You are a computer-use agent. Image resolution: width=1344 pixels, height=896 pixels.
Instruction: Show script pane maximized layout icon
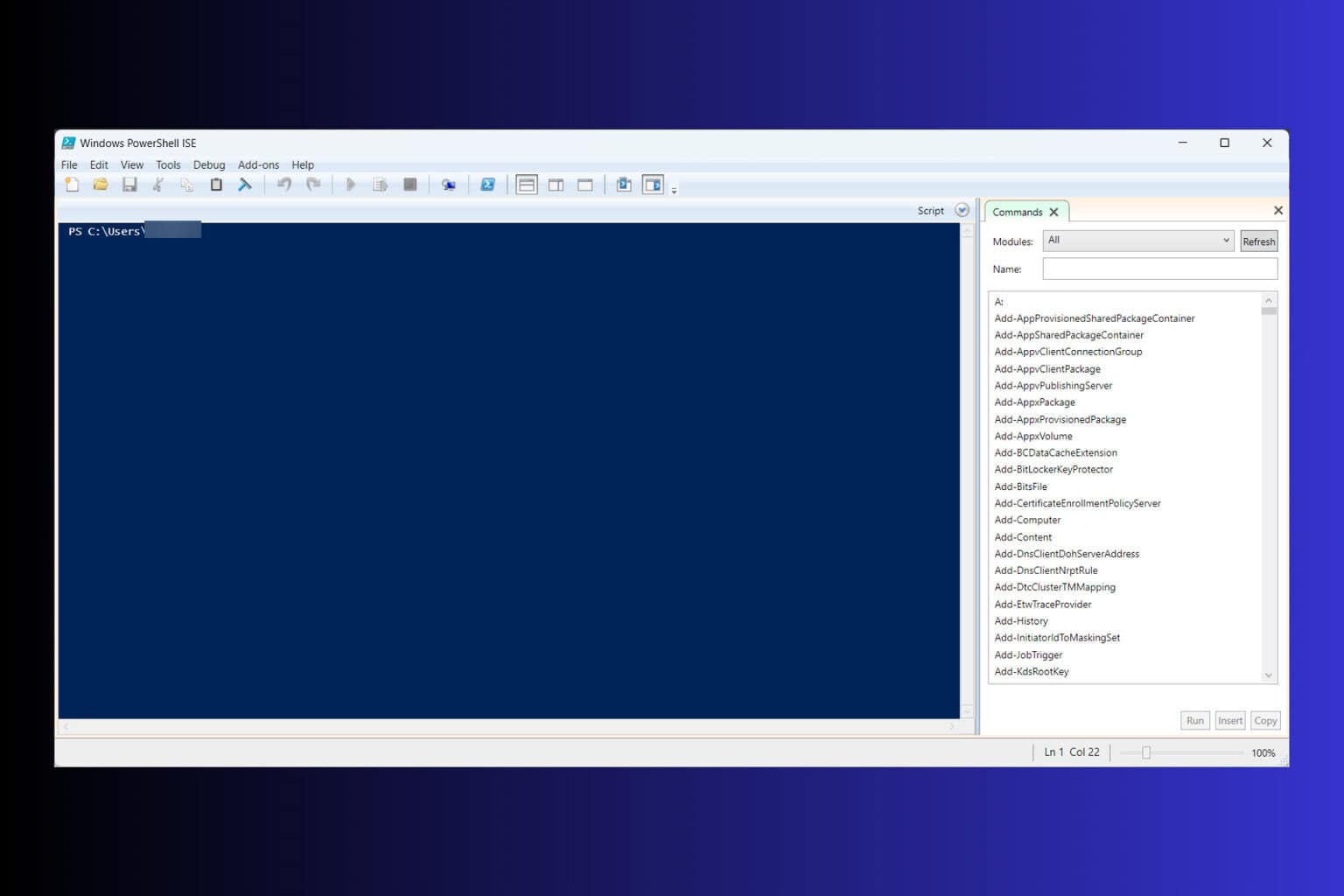(585, 185)
